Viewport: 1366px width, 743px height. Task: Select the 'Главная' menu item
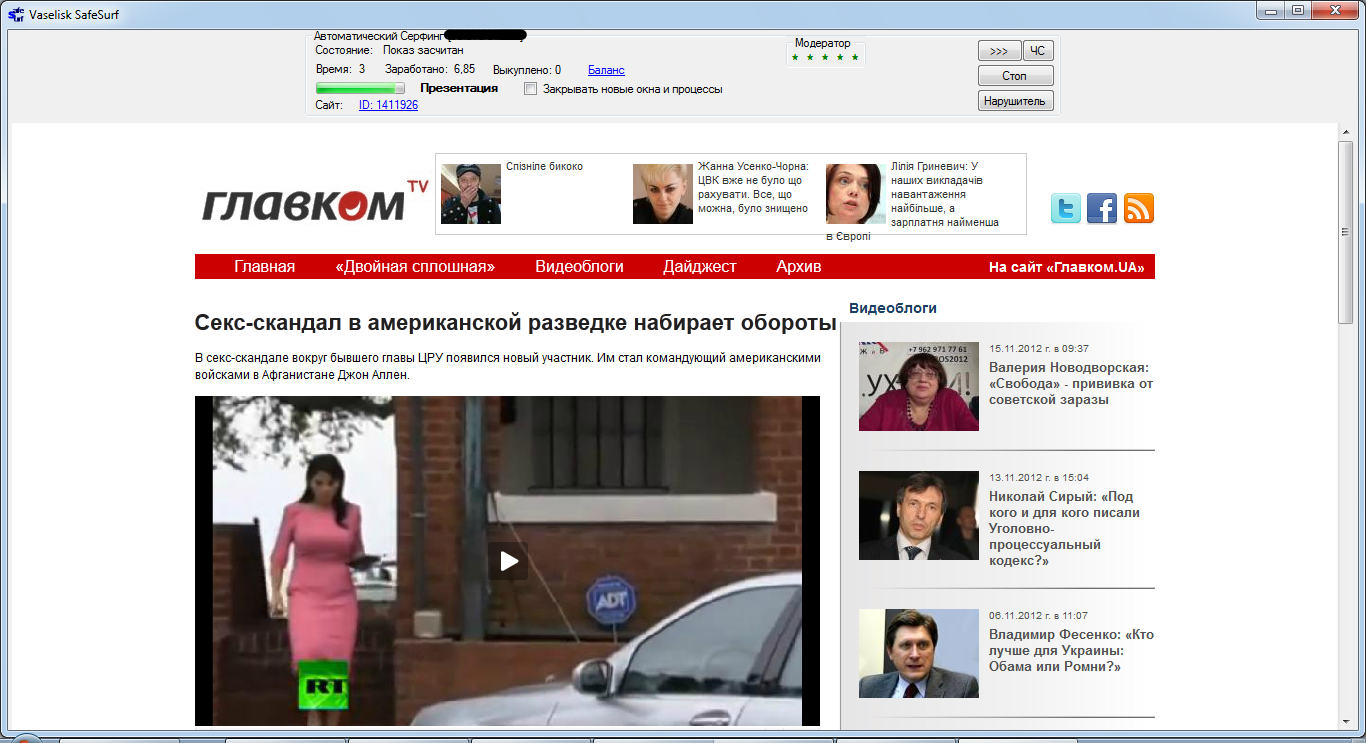pyautogui.click(x=265, y=267)
